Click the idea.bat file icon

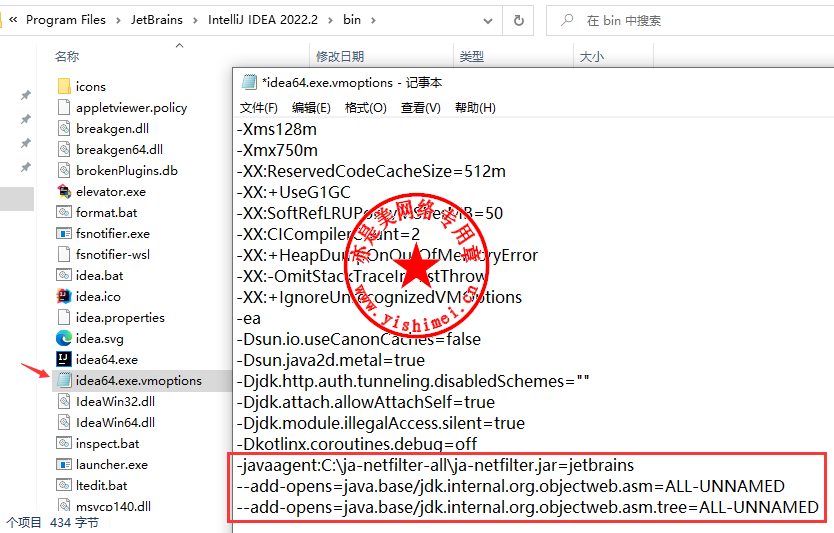pyautogui.click(x=64, y=276)
